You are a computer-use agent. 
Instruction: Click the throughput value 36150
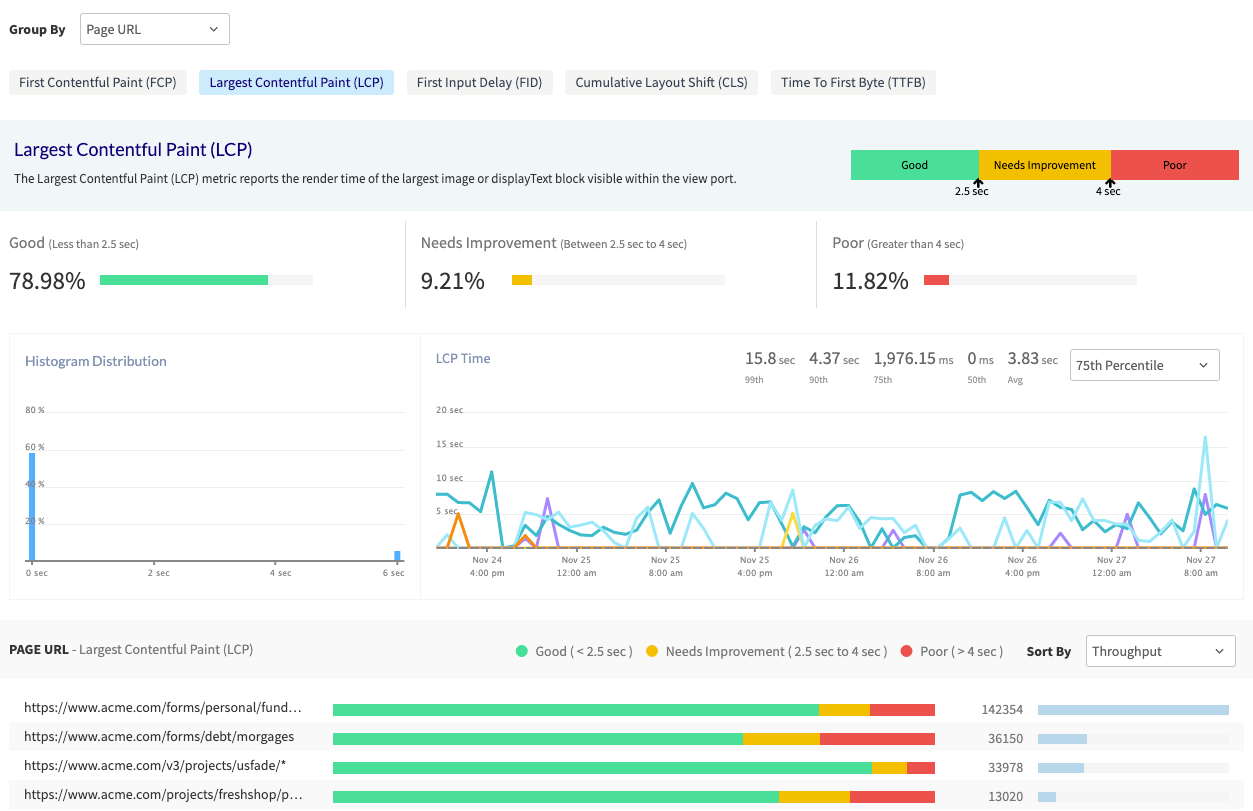tap(1005, 738)
